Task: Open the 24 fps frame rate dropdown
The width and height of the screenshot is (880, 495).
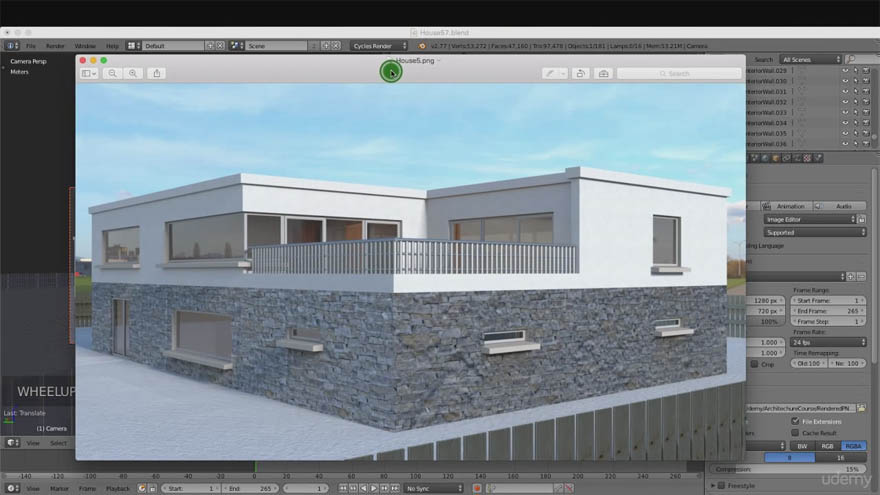Action: point(828,342)
